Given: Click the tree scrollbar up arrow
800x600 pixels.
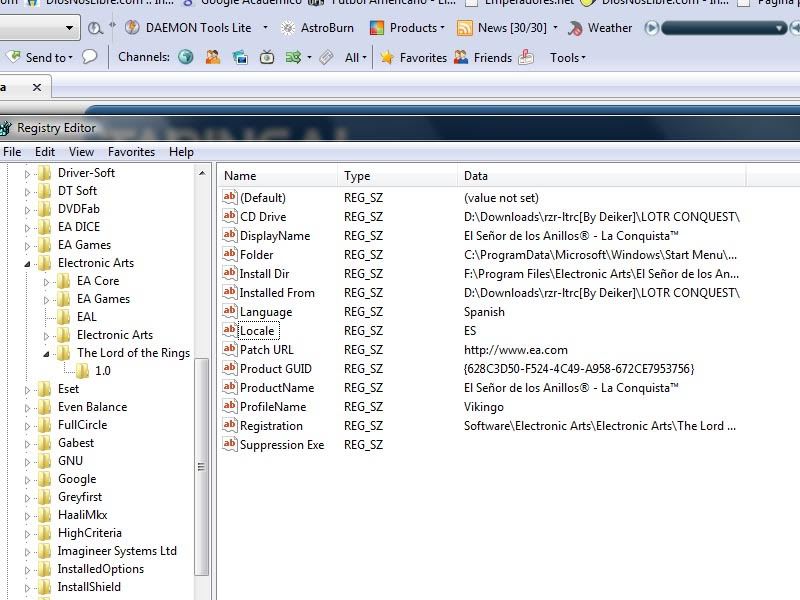Looking at the screenshot, I should pyautogui.click(x=202, y=173).
